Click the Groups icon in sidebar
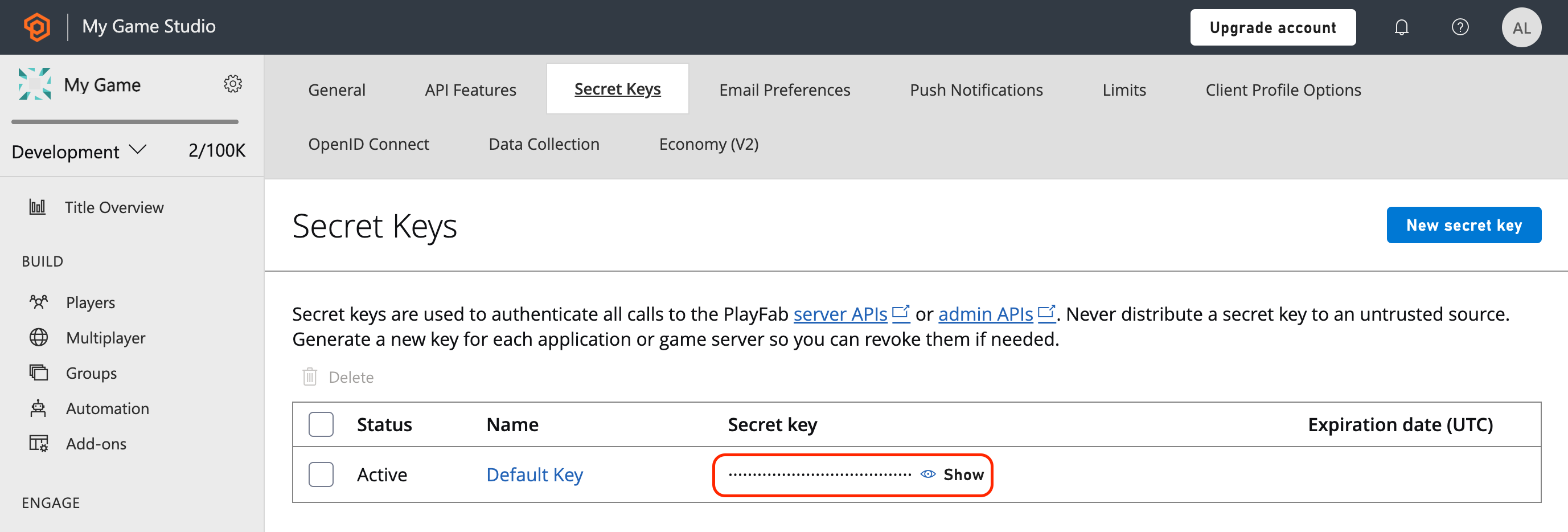1568x532 pixels. point(38,373)
